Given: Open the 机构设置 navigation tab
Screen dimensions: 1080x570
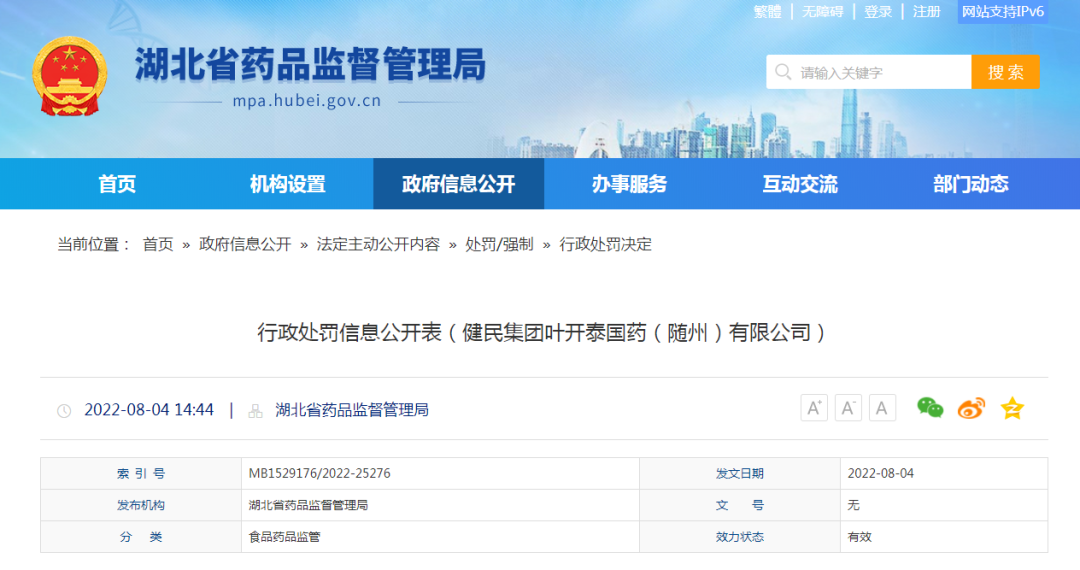Looking at the screenshot, I should [x=288, y=184].
